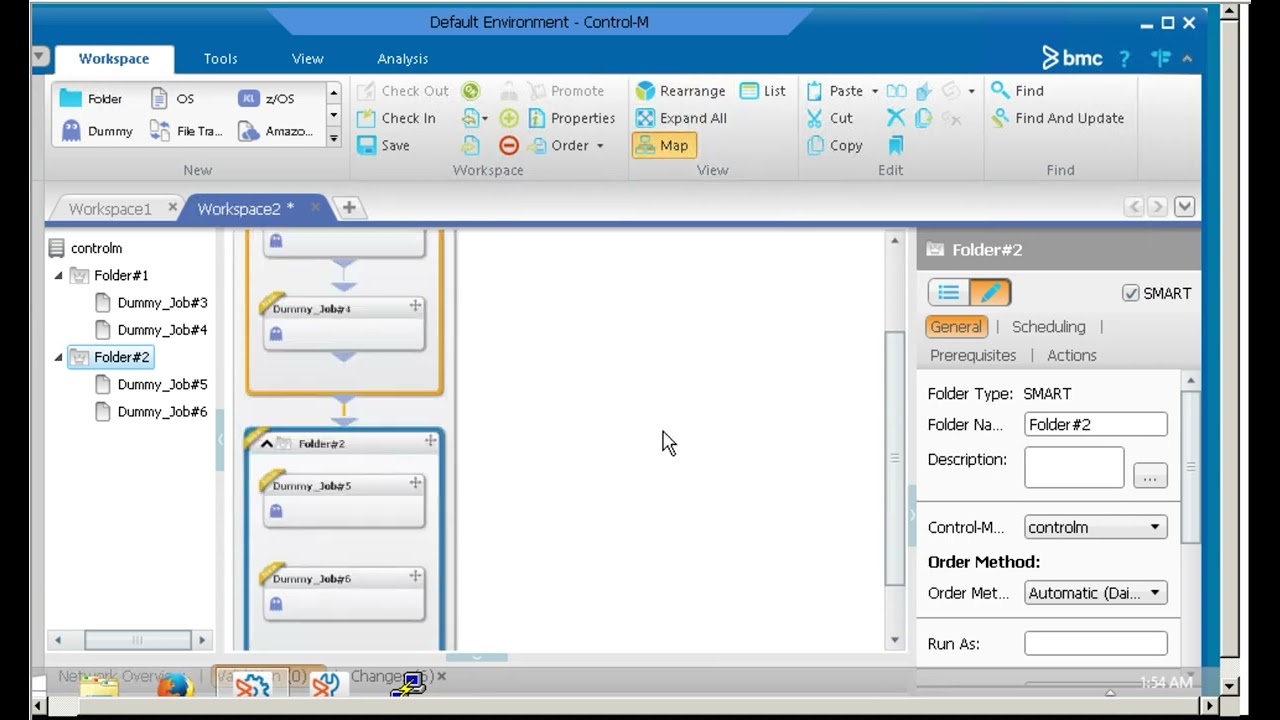Click the red minus delete icon
The image size is (1280, 720).
[x=509, y=145]
